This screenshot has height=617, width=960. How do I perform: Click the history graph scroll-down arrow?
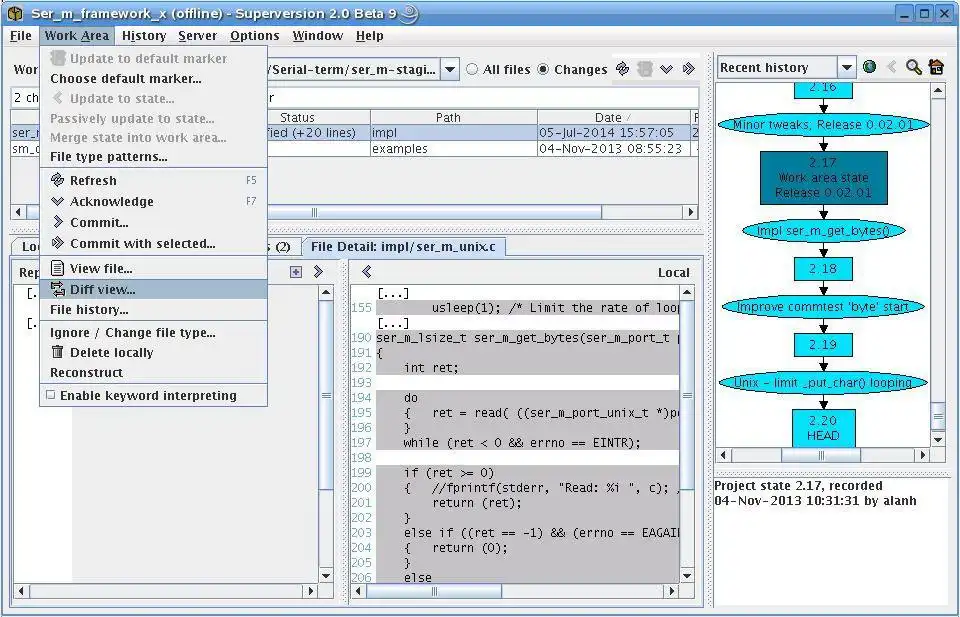tap(938, 439)
